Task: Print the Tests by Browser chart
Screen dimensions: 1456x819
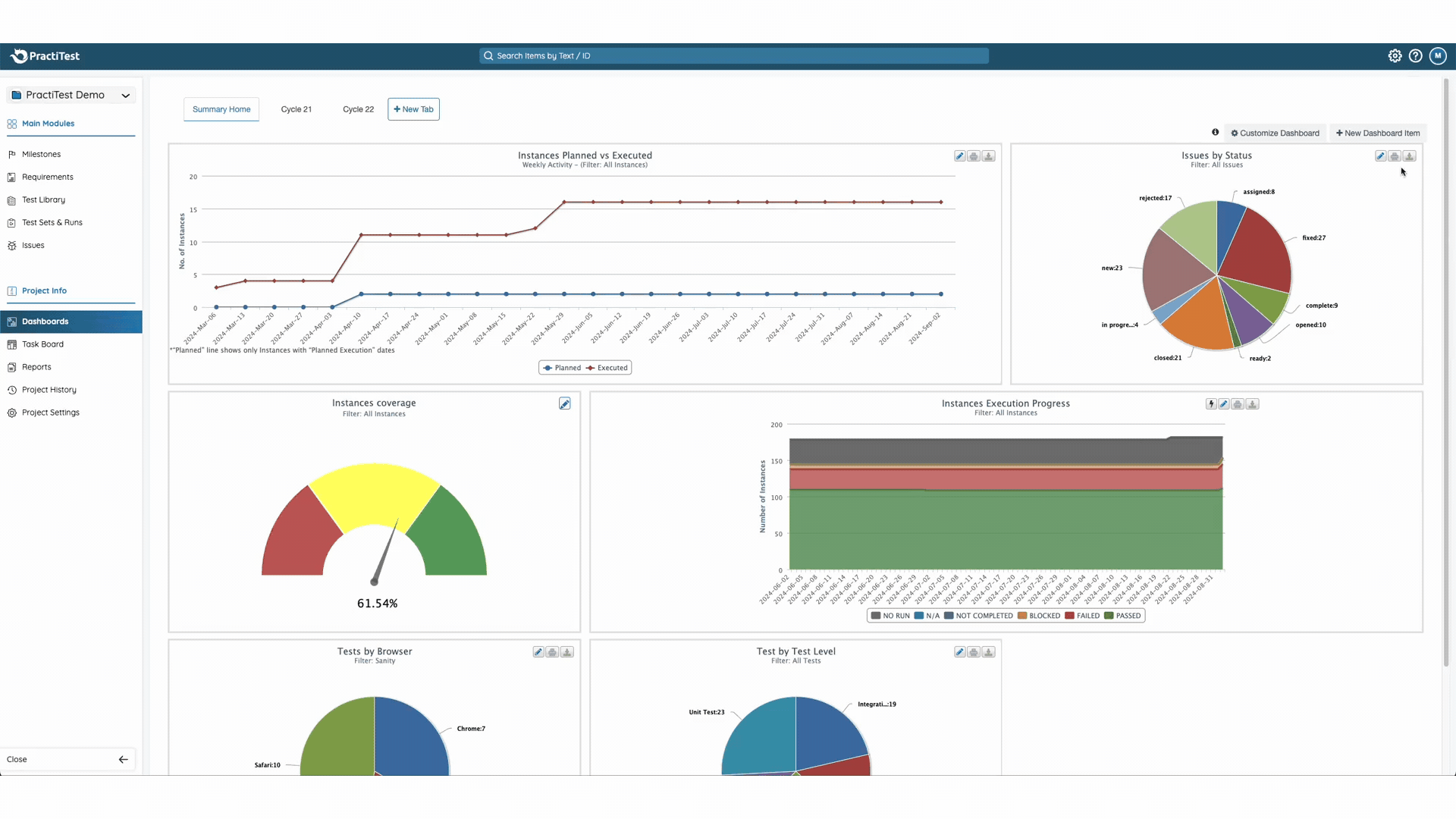Action: coord(552,652)
